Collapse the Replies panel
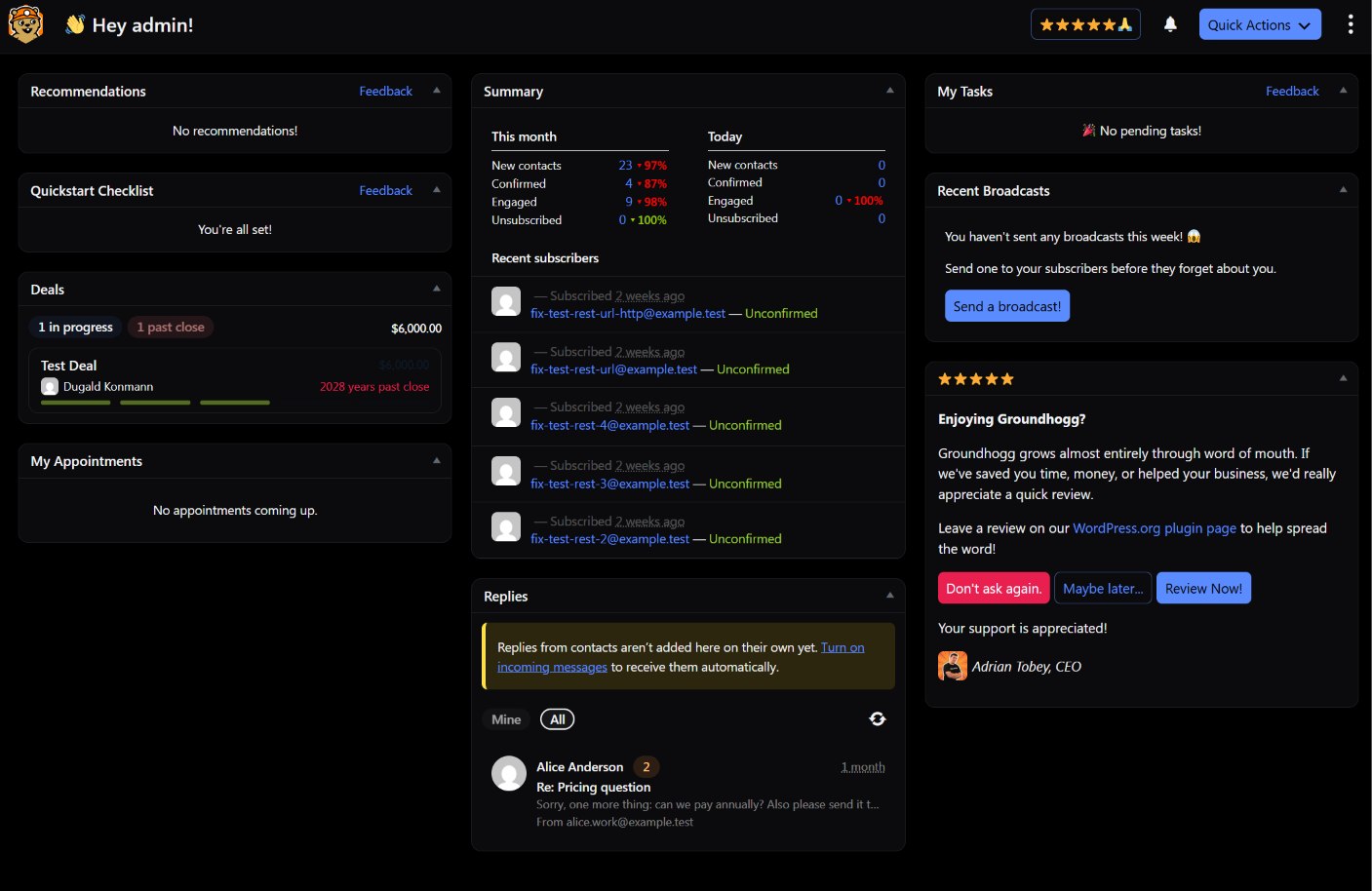1372x891 pixels. tap(890, 596)
